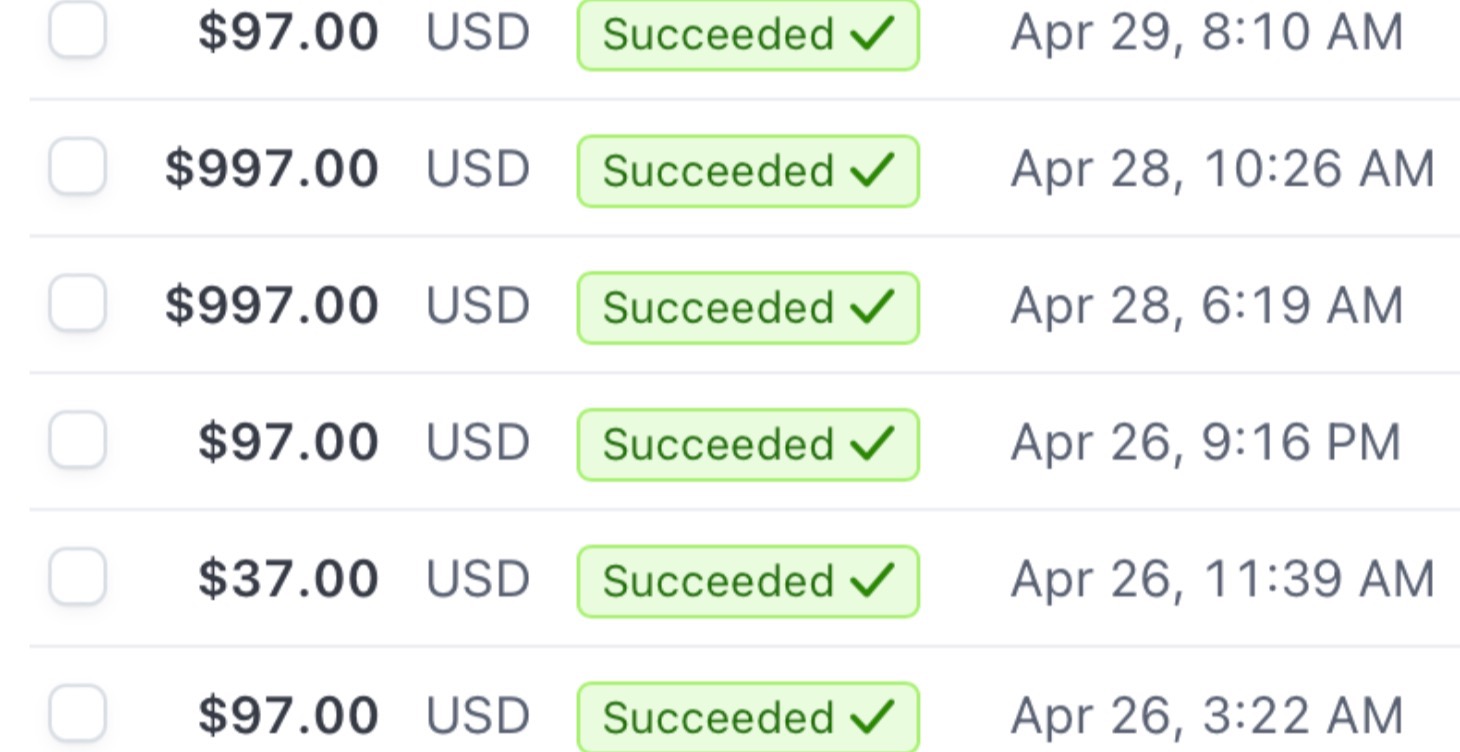Open the $37.00 payment amount

coord(288,580)
